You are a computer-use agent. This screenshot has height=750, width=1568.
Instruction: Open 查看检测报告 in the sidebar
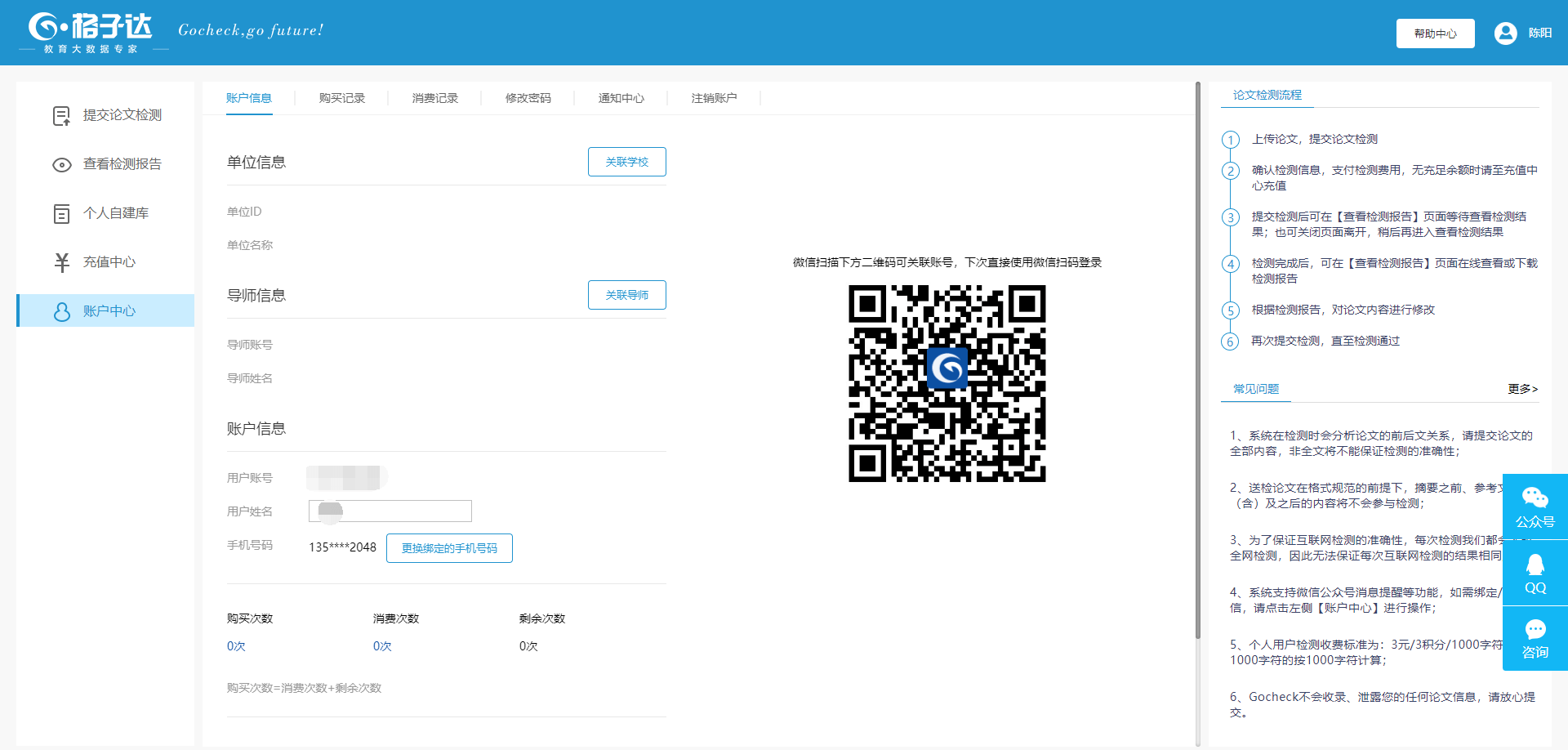click(105, 164)
